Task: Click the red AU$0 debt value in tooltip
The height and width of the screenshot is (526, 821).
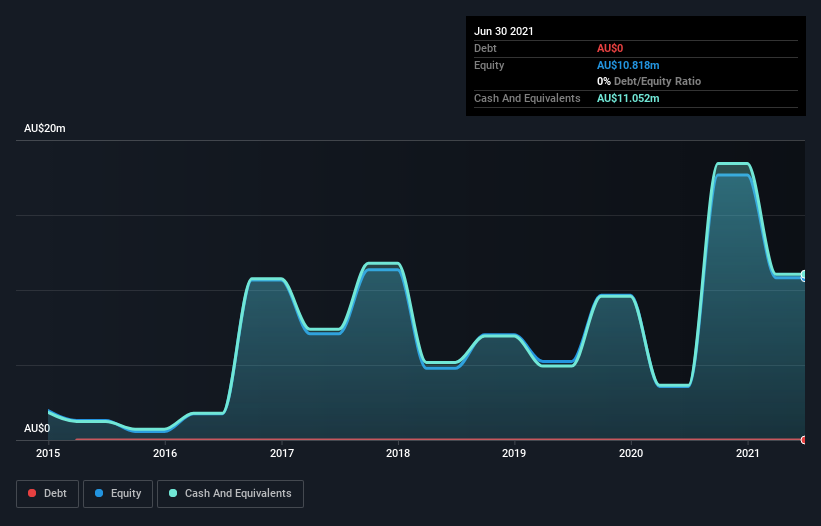Action: coord(610,48)
